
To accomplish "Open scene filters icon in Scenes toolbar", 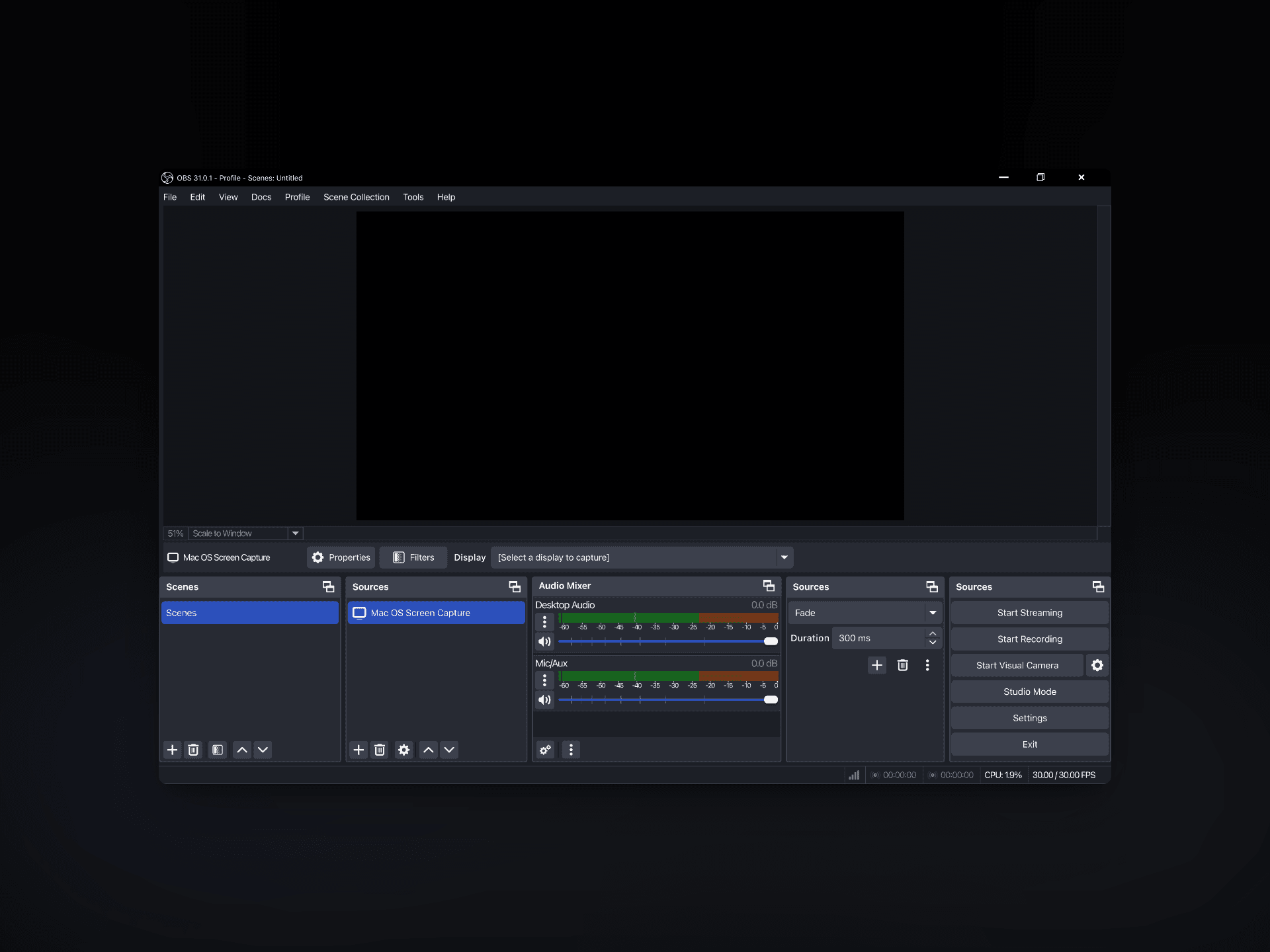I will (x=217, y=750).
